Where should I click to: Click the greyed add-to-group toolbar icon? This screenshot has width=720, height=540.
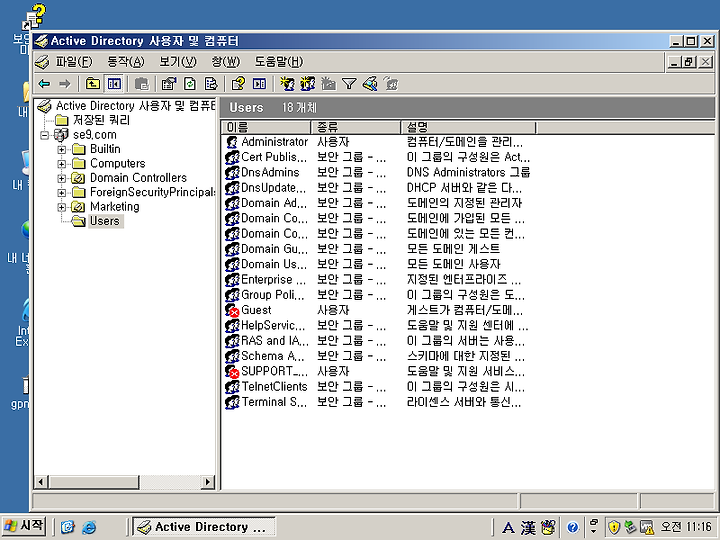[x=391, y=84]
